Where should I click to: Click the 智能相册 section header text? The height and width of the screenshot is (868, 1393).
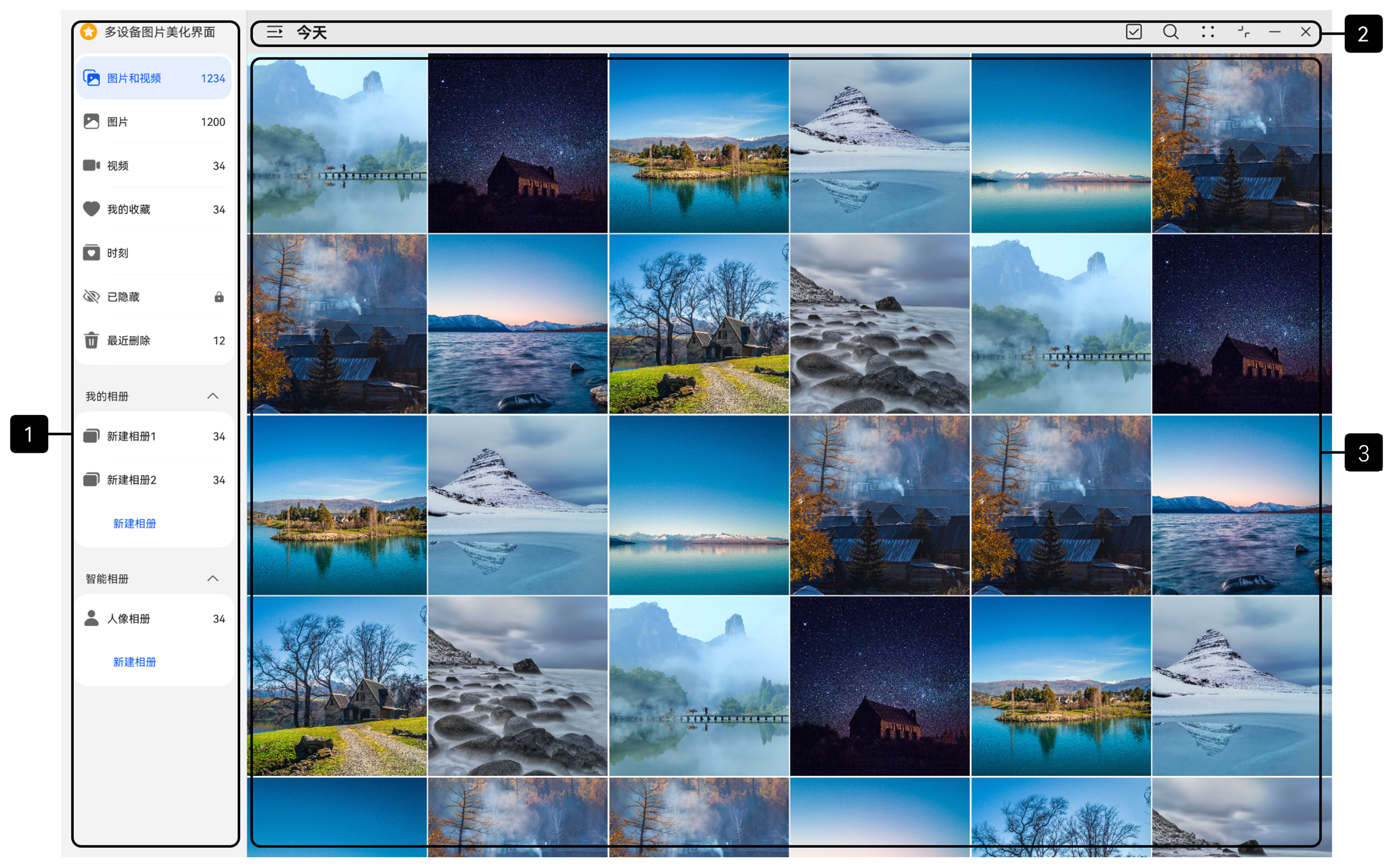coord(107,579)
